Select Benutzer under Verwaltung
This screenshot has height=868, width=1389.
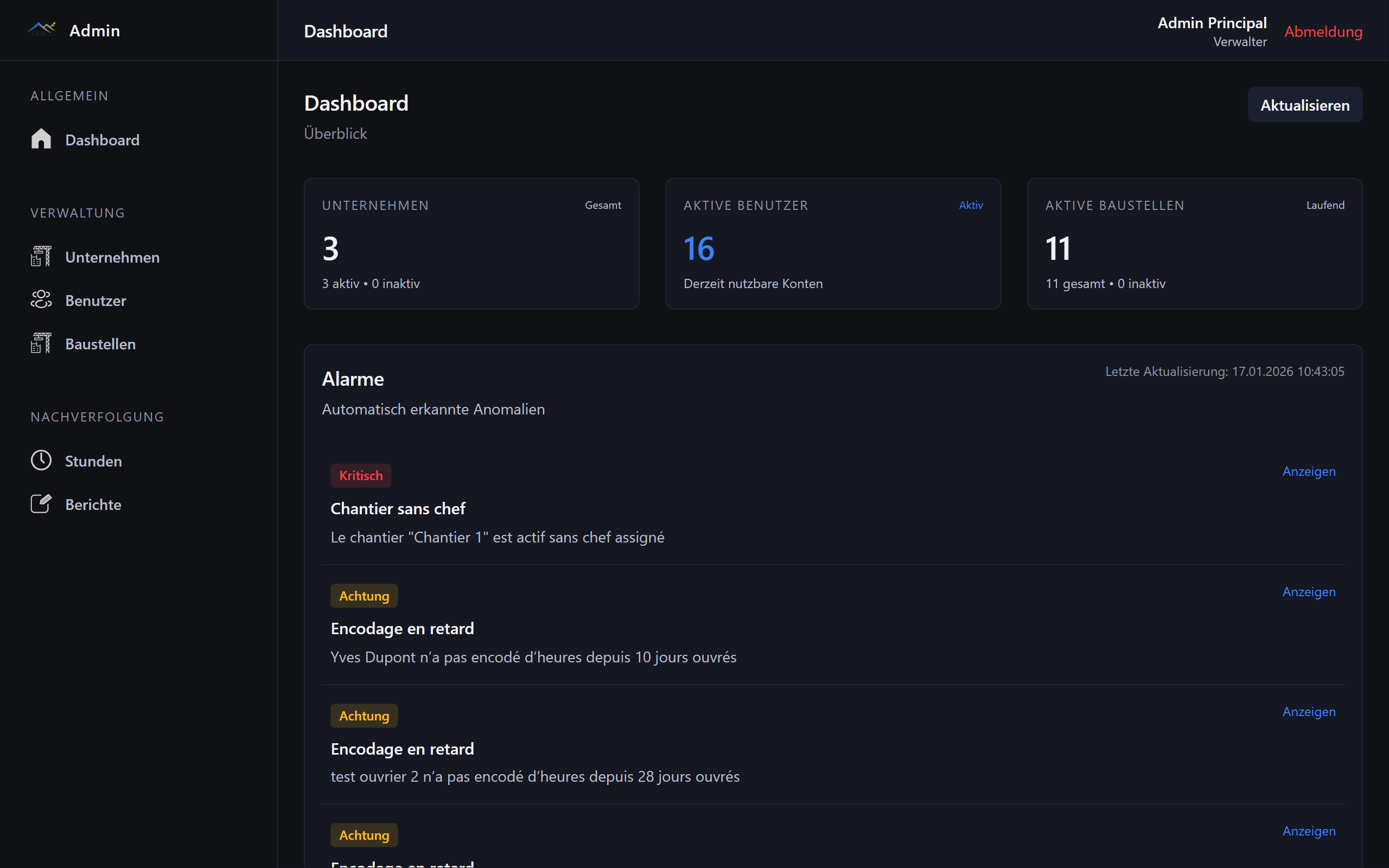click(95, 300)
